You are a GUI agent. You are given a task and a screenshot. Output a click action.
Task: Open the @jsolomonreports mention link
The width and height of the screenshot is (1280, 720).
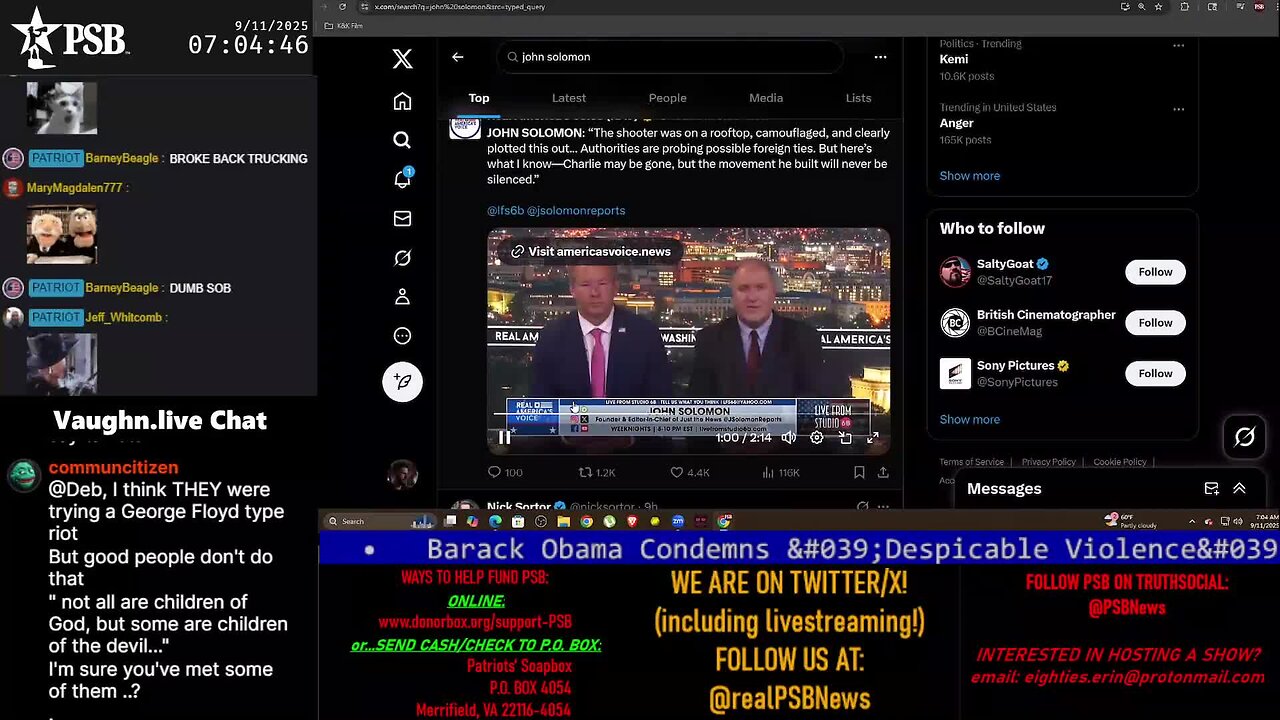pyautogui.click(x=576, y=210)
